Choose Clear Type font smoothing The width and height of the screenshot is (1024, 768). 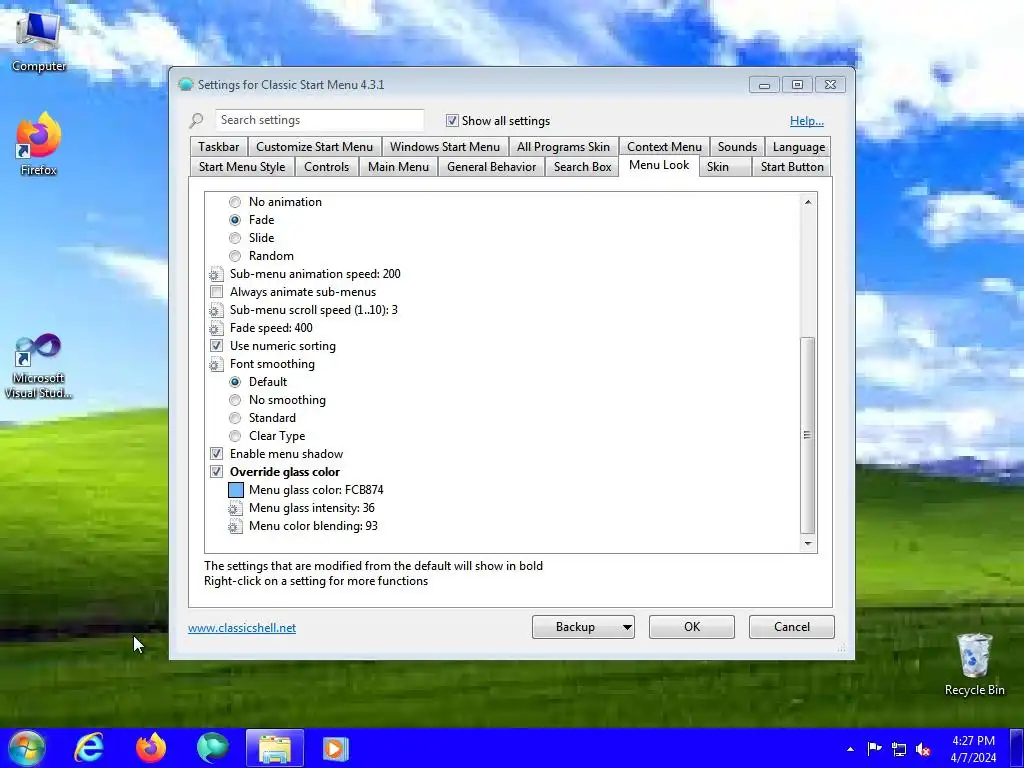[235, 436]
